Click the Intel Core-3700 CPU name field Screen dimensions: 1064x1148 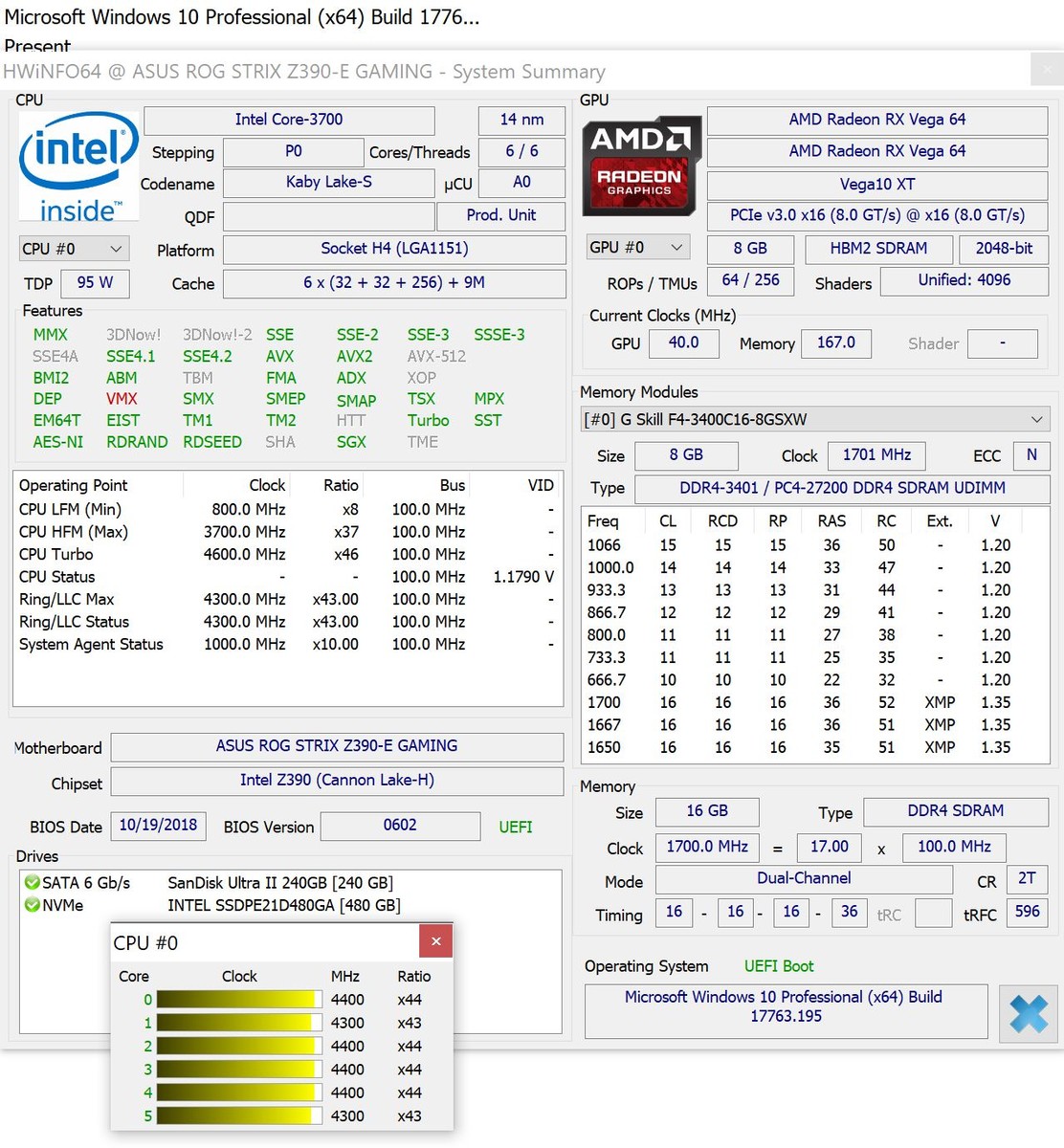click(x=289, y=120)
